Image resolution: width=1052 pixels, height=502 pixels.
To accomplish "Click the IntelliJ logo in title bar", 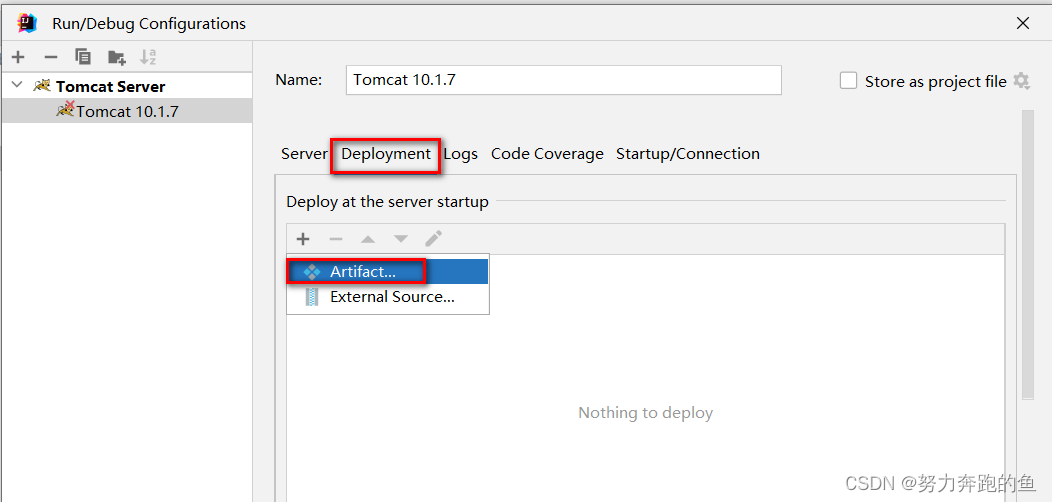I will [28, 23].
